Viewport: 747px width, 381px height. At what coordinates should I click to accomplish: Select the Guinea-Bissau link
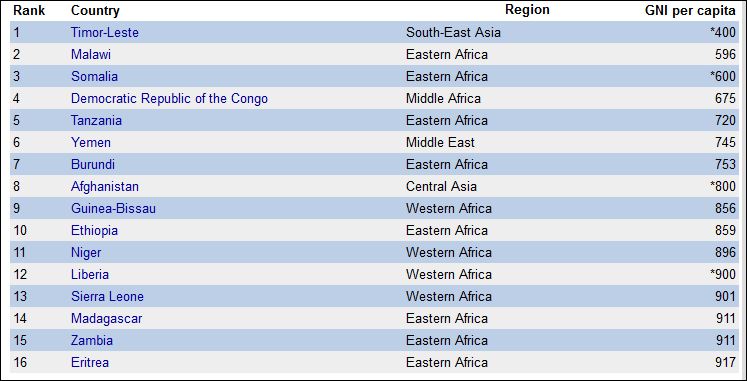tap(113, 209)
